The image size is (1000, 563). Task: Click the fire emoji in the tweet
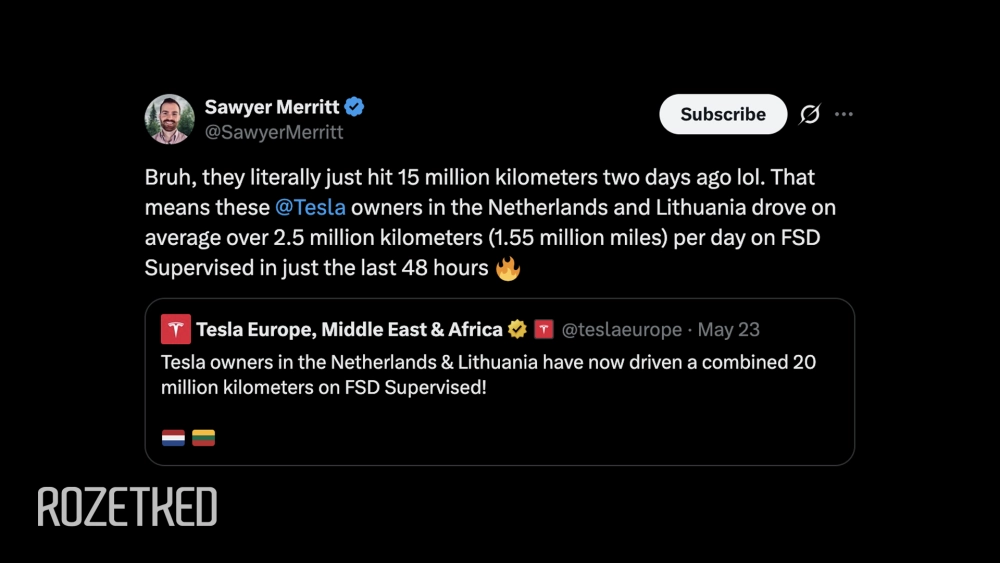508,268
